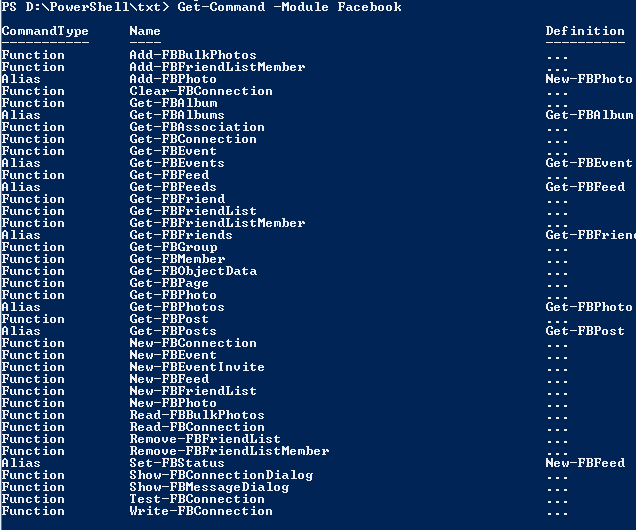
Task: Click the Add-FBBulkPhotos function name
Action: coord(193,55)
